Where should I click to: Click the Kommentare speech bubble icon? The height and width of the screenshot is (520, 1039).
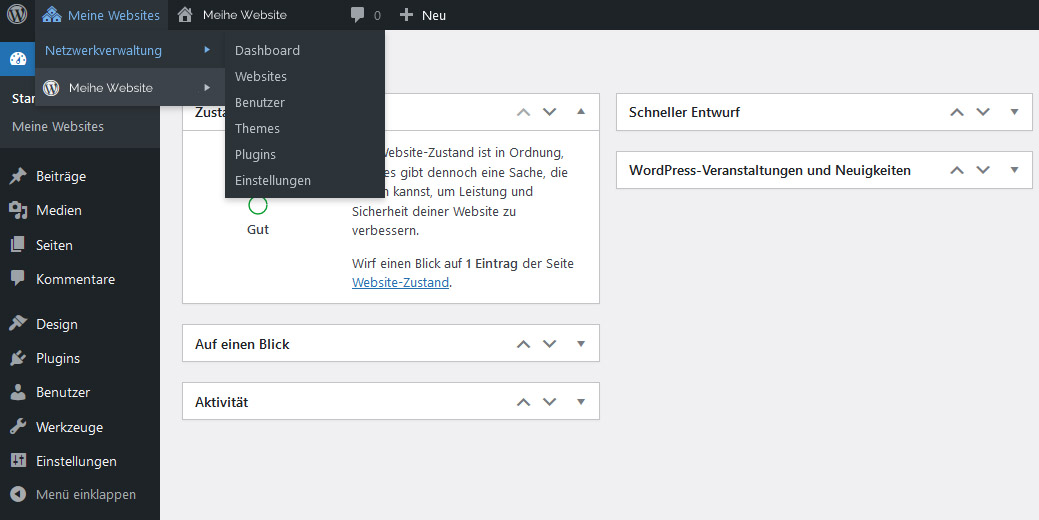pos(18,279)
